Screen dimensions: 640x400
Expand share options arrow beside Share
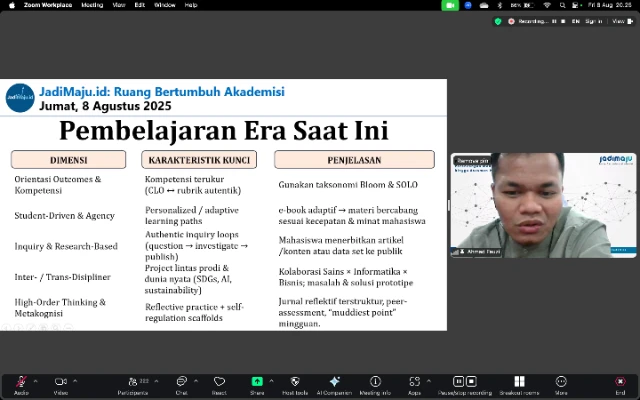tap(271, 381)
